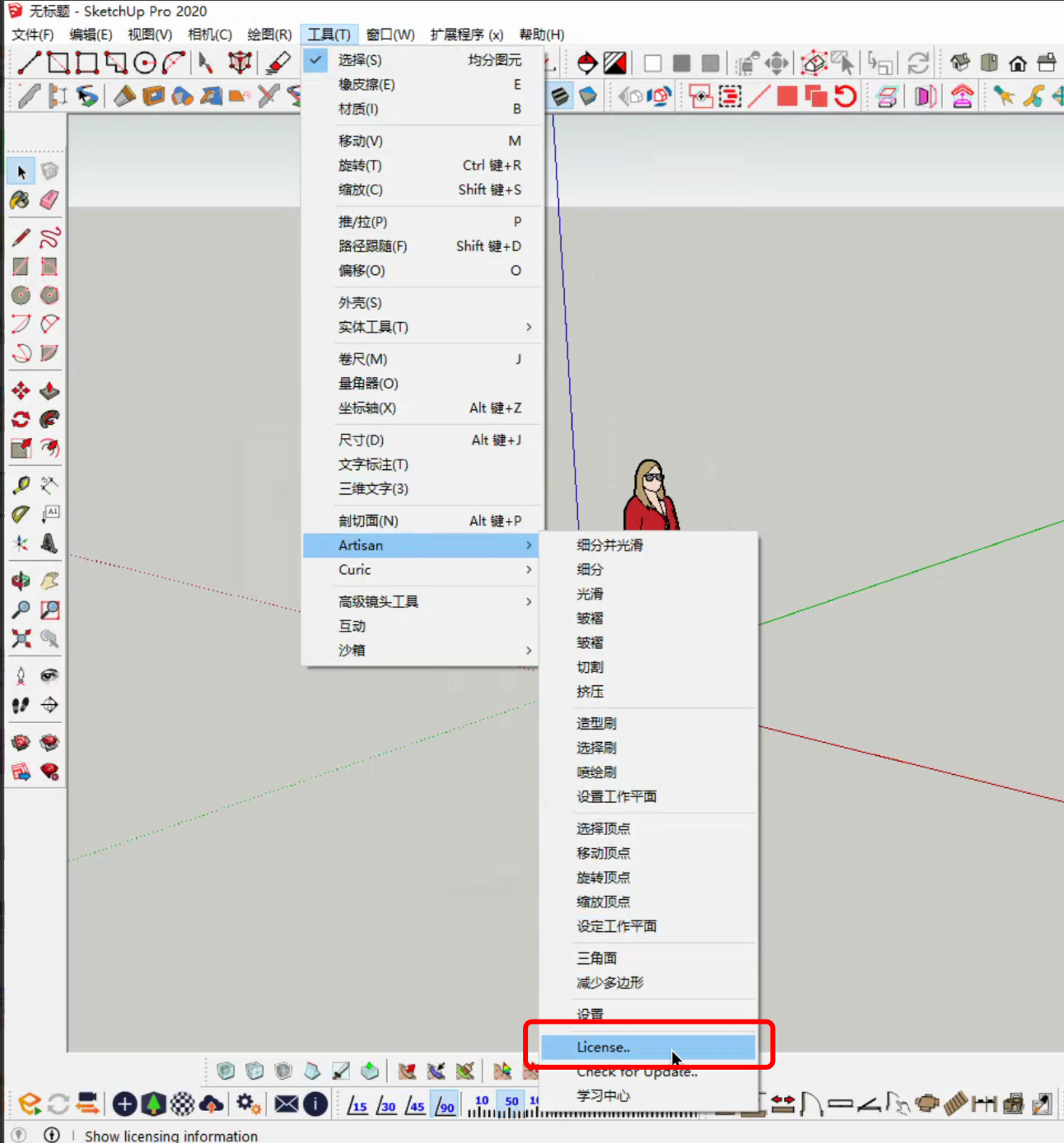Click Check for Update.. entry

click(x=637, y=1072)
